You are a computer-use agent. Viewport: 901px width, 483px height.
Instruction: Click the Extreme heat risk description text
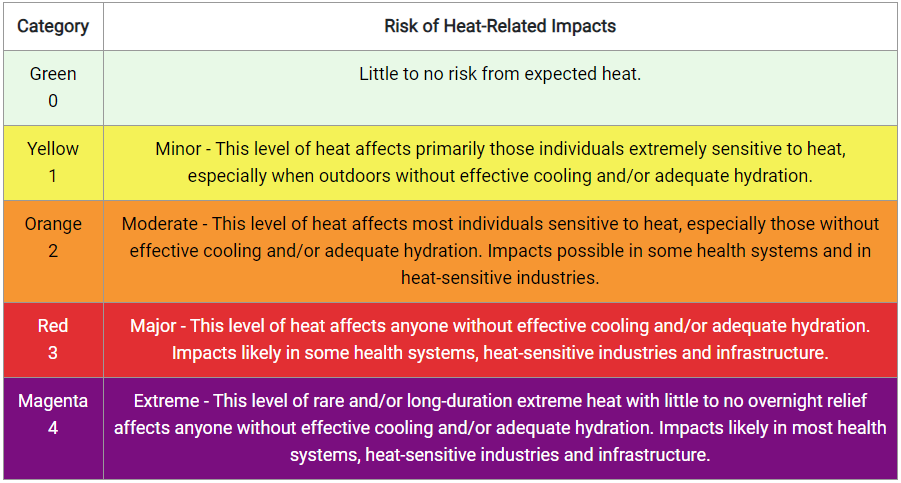[500, 428]
